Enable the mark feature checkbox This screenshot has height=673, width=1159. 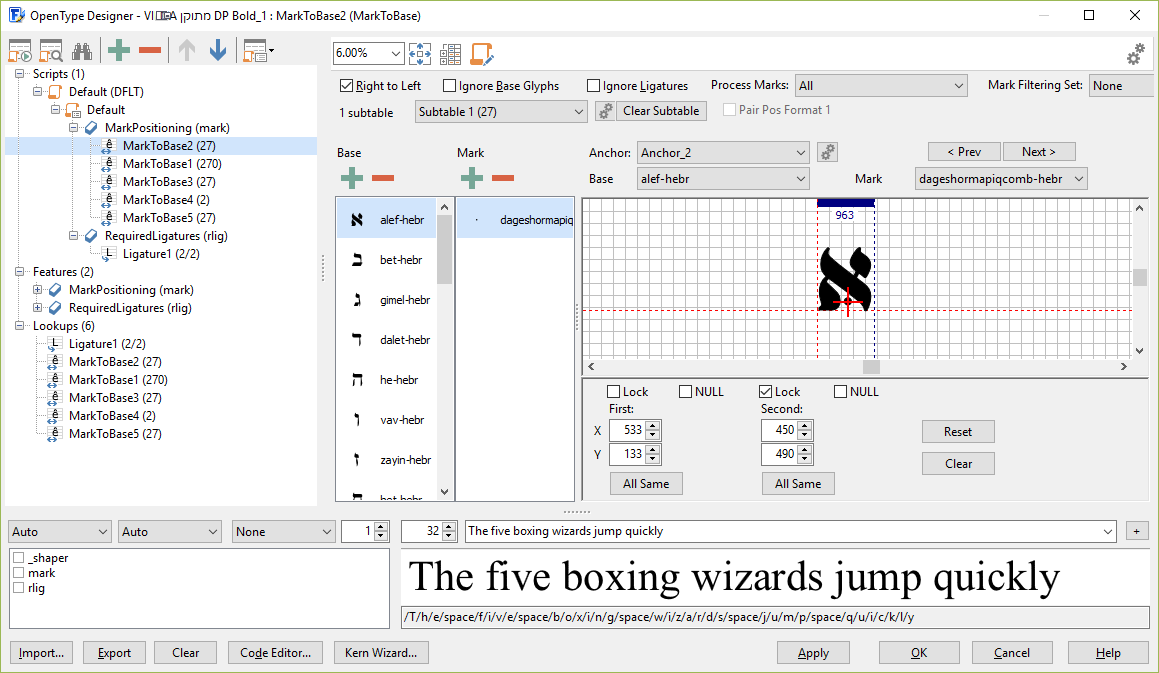[x=19, y=572]
